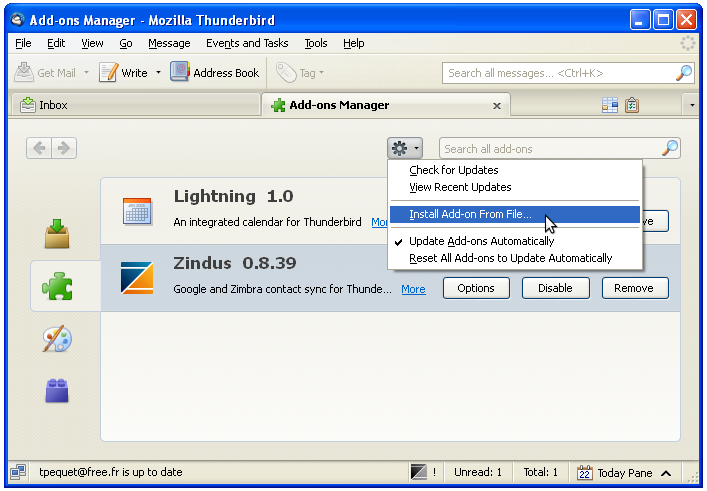
Task: Click the Zindus status bar icon
Action: [418, 473]
